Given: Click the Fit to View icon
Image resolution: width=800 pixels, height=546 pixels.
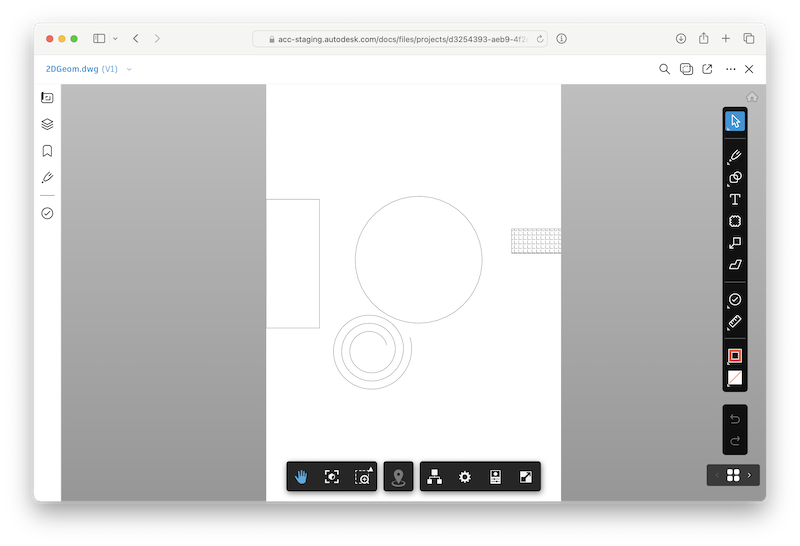Looking at the screenshot, I should point(332,477).
